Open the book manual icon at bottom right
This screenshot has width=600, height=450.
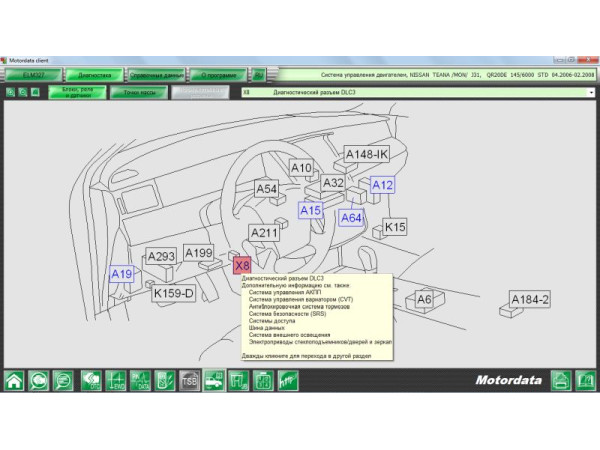[x=586, y=380]
